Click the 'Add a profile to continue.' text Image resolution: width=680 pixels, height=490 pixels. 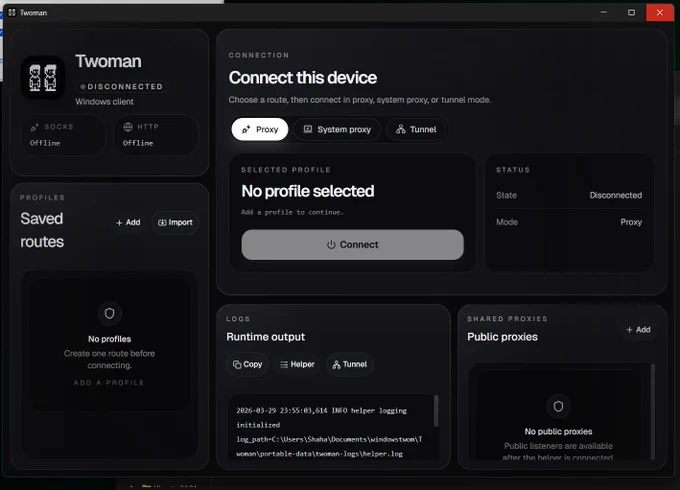292,212
